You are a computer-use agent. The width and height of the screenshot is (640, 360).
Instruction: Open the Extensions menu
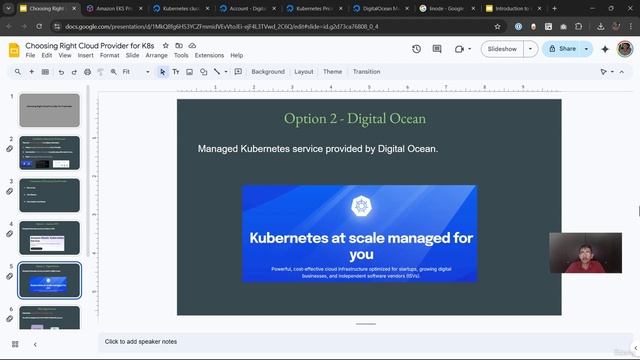(209, 55)
